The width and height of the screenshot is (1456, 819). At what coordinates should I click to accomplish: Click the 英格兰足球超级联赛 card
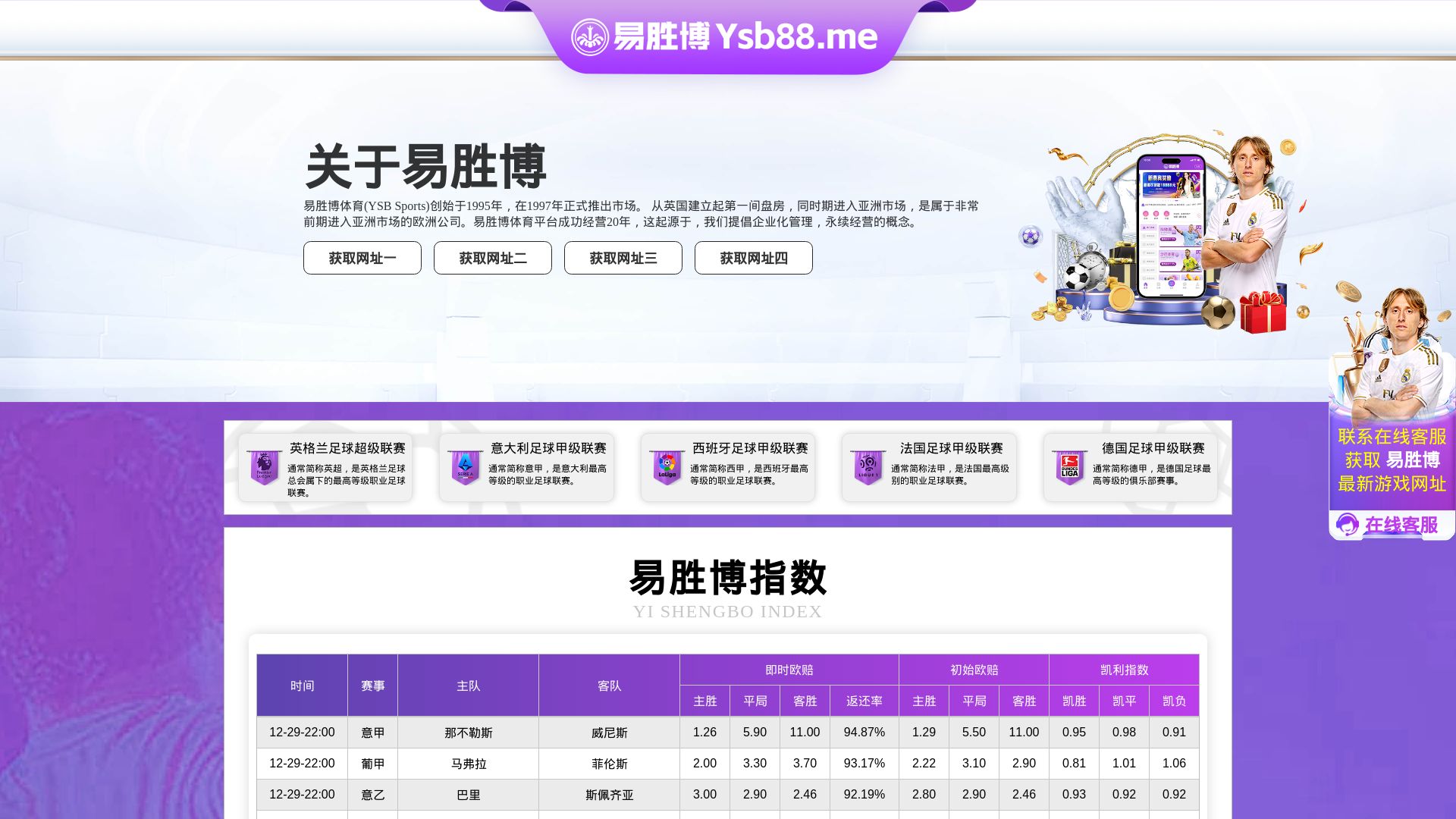(x=325, y=467)
